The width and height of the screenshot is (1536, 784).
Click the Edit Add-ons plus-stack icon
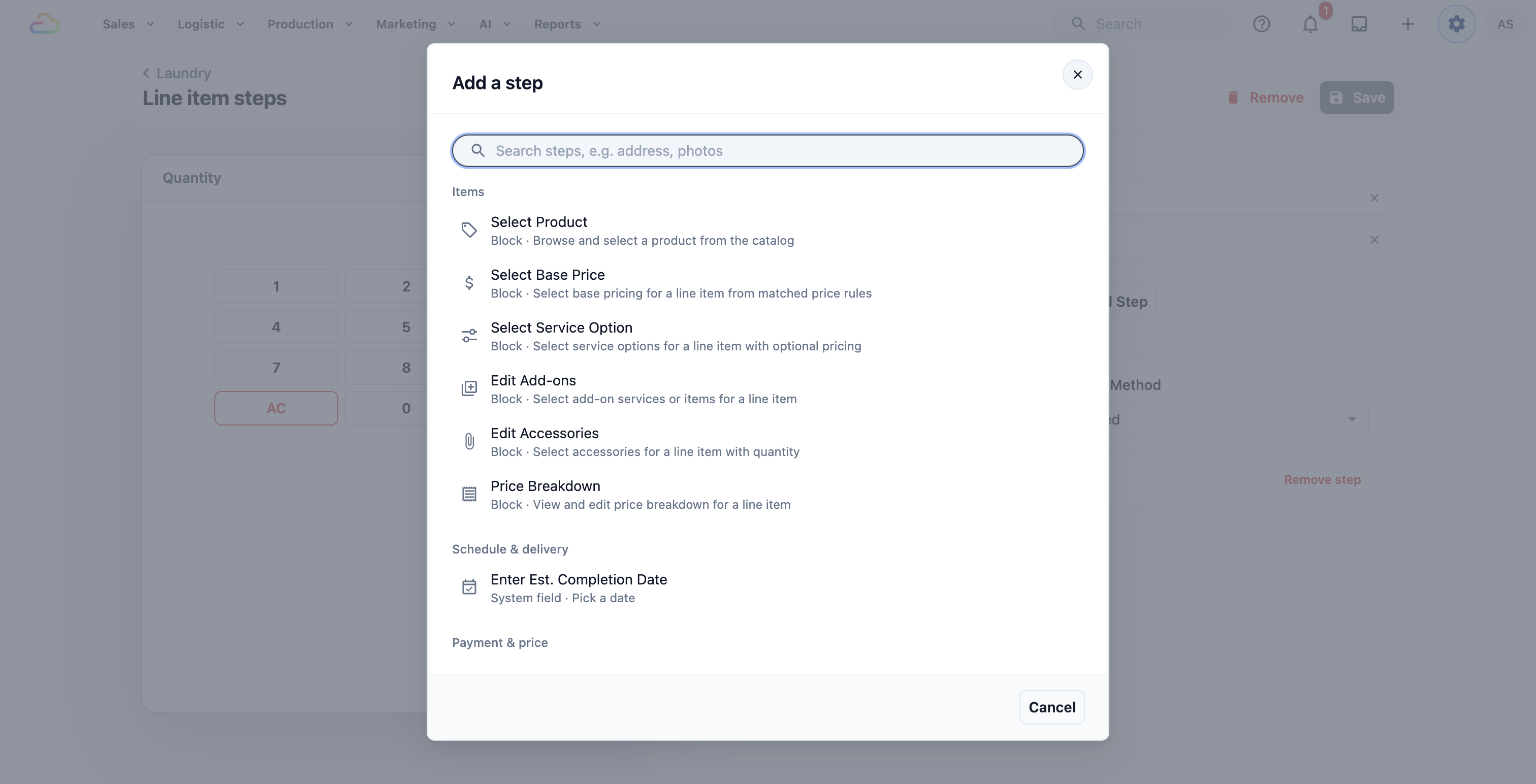point(469,389)
